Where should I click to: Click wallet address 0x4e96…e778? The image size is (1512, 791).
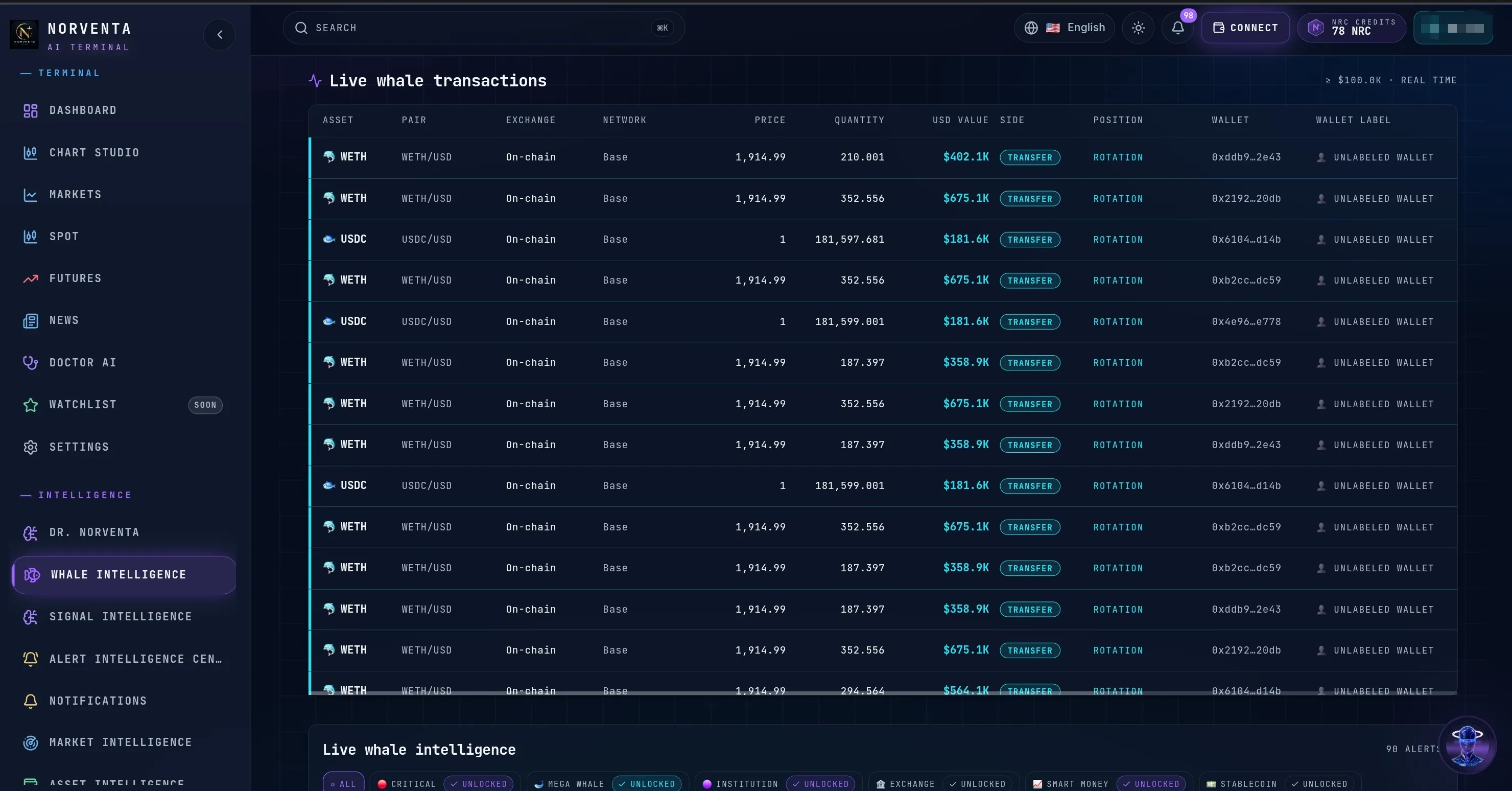coord(1246,322)
